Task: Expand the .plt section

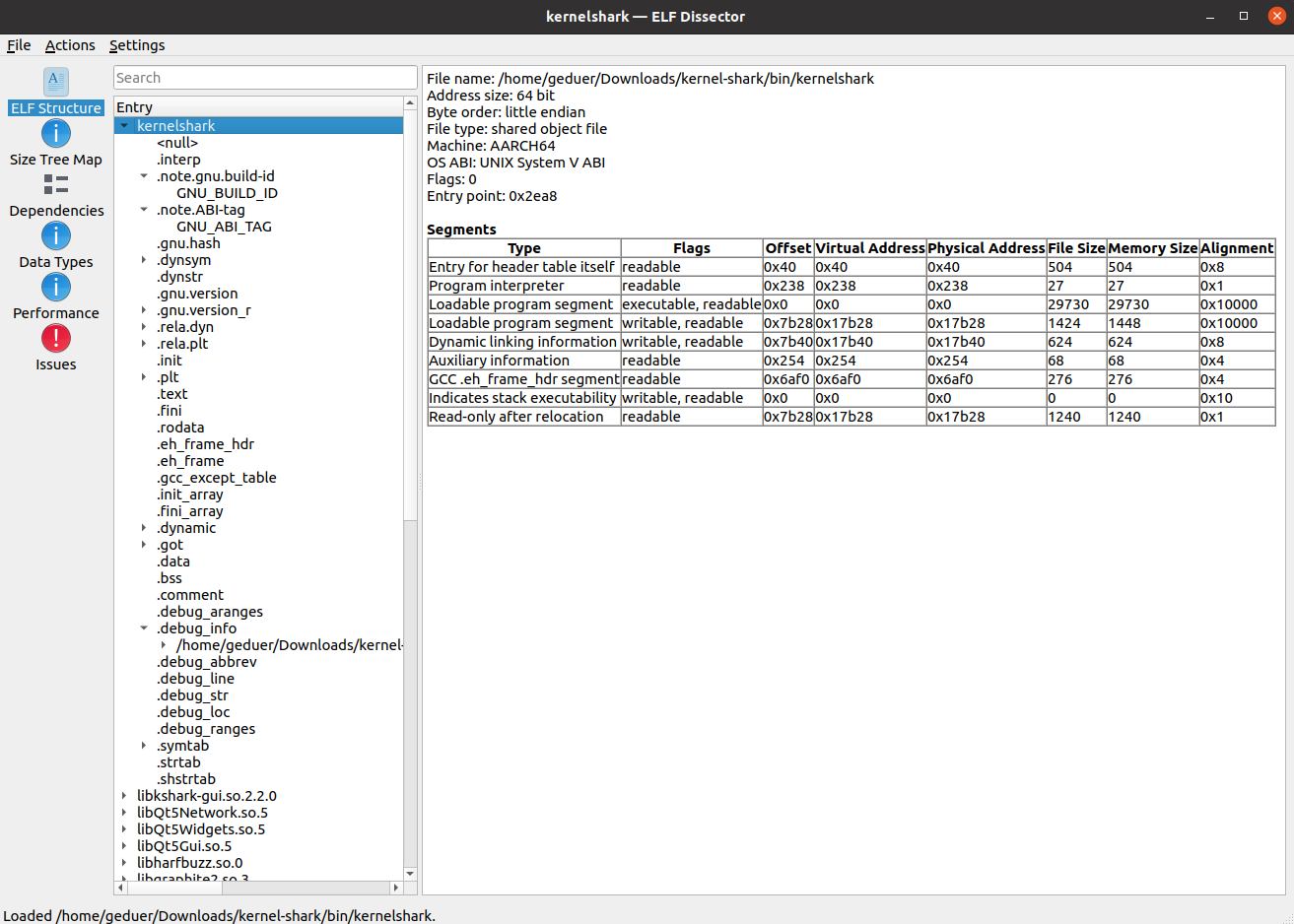Action: 144,377
